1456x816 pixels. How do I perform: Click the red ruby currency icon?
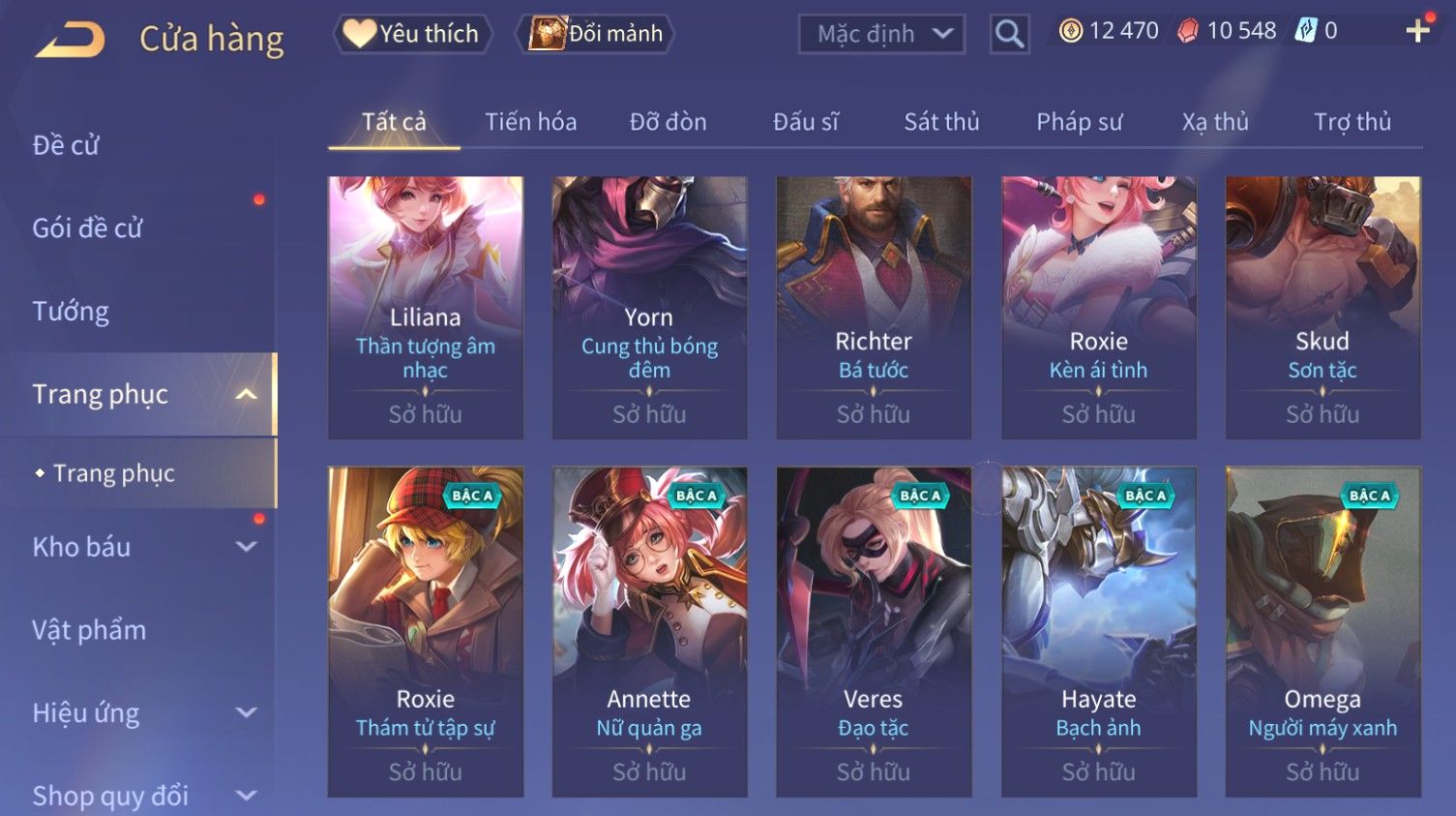(1187, 31)
